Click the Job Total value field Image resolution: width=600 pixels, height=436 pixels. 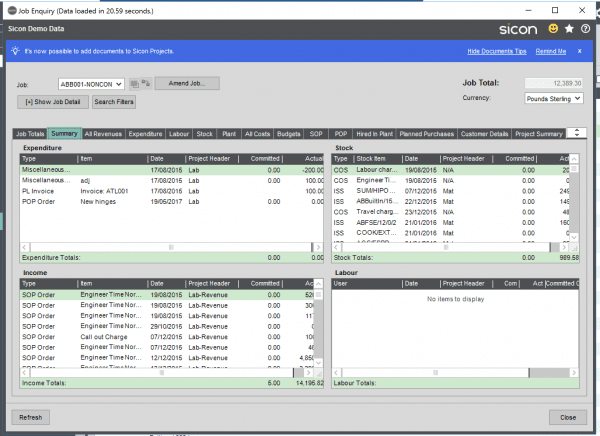click(x=554, y=83)
